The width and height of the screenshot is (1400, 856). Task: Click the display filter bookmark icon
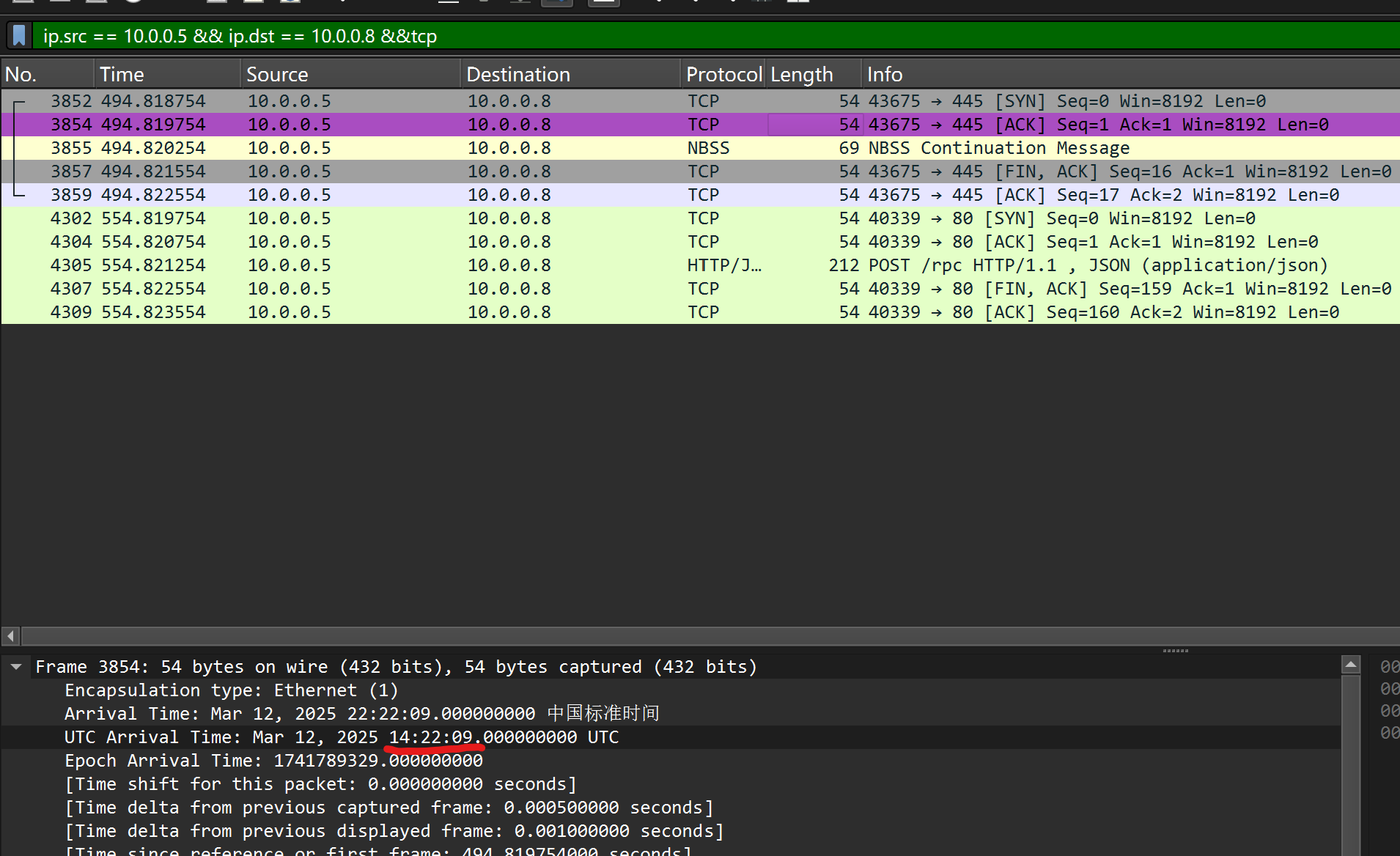click(x=20, y=35)
